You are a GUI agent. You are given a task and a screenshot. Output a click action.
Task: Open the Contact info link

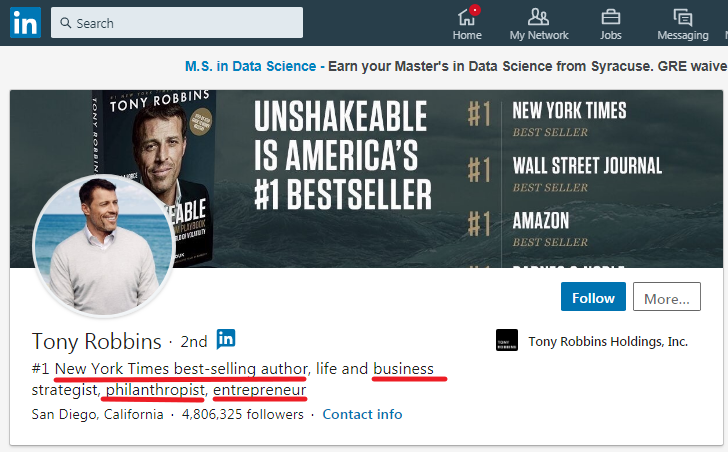pyautogui.click(x=362, y=414)
